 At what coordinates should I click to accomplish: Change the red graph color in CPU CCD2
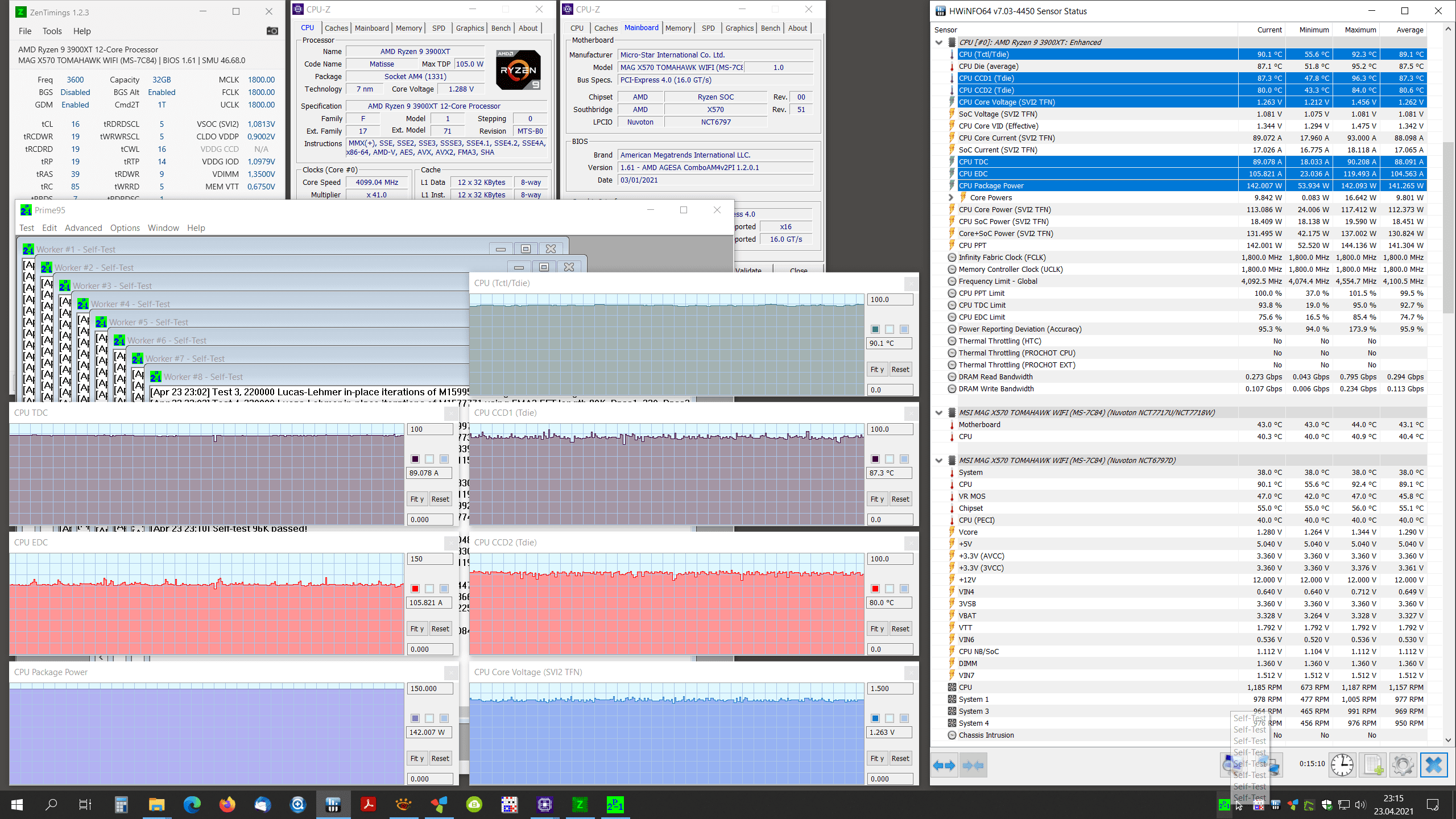pyautogui.click(x=875, y=589)
